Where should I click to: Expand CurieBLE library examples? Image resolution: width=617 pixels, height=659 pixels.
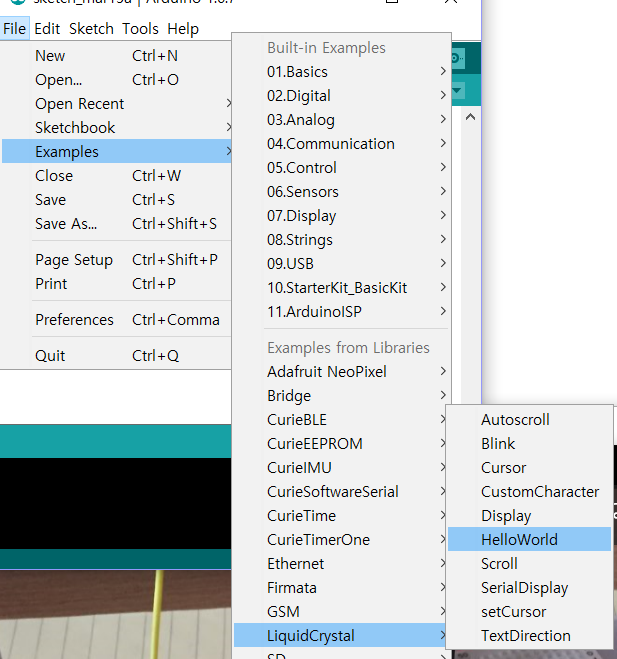340,419
